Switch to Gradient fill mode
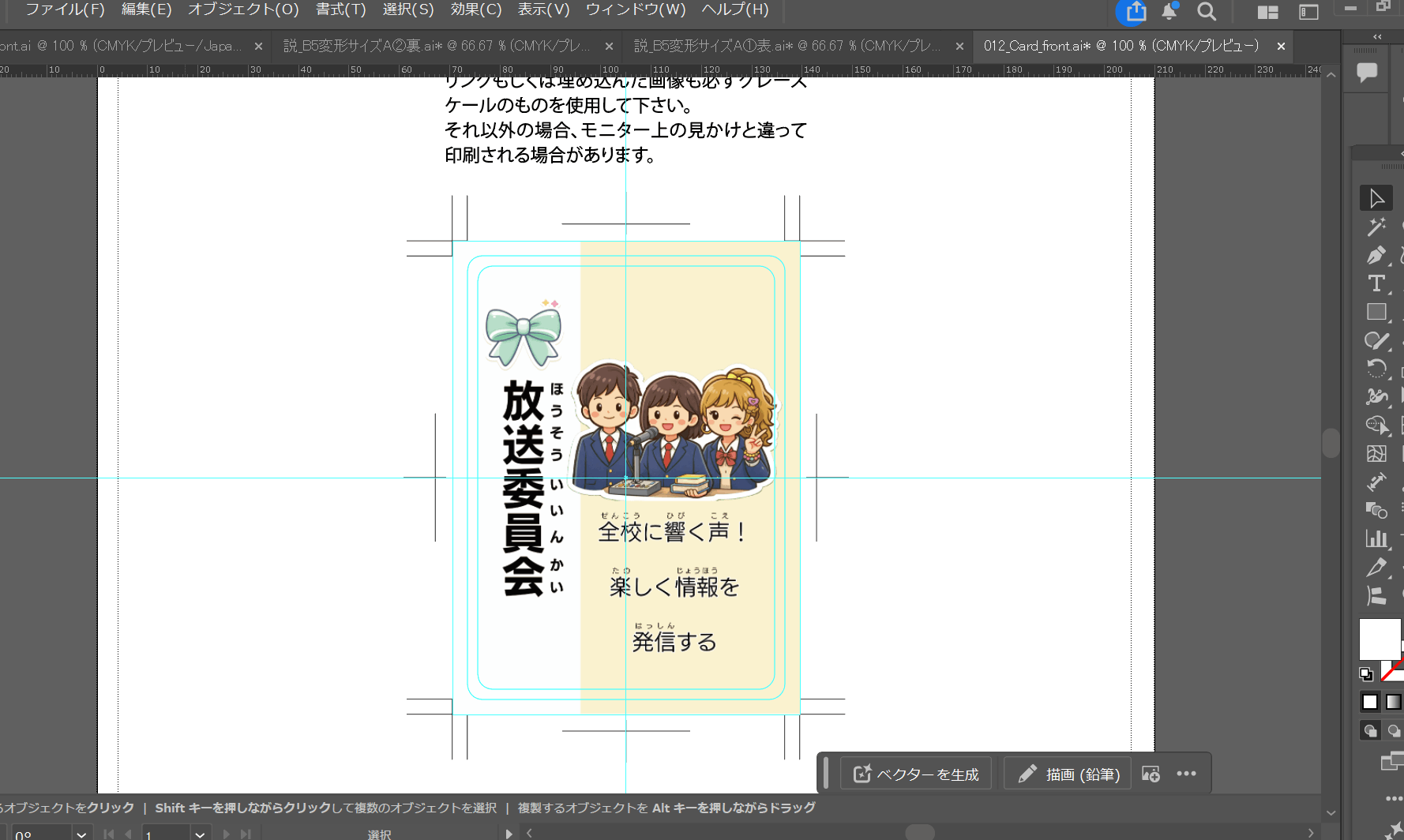The width and height of the screenshot is (1404, 840). click(1394, 702)
